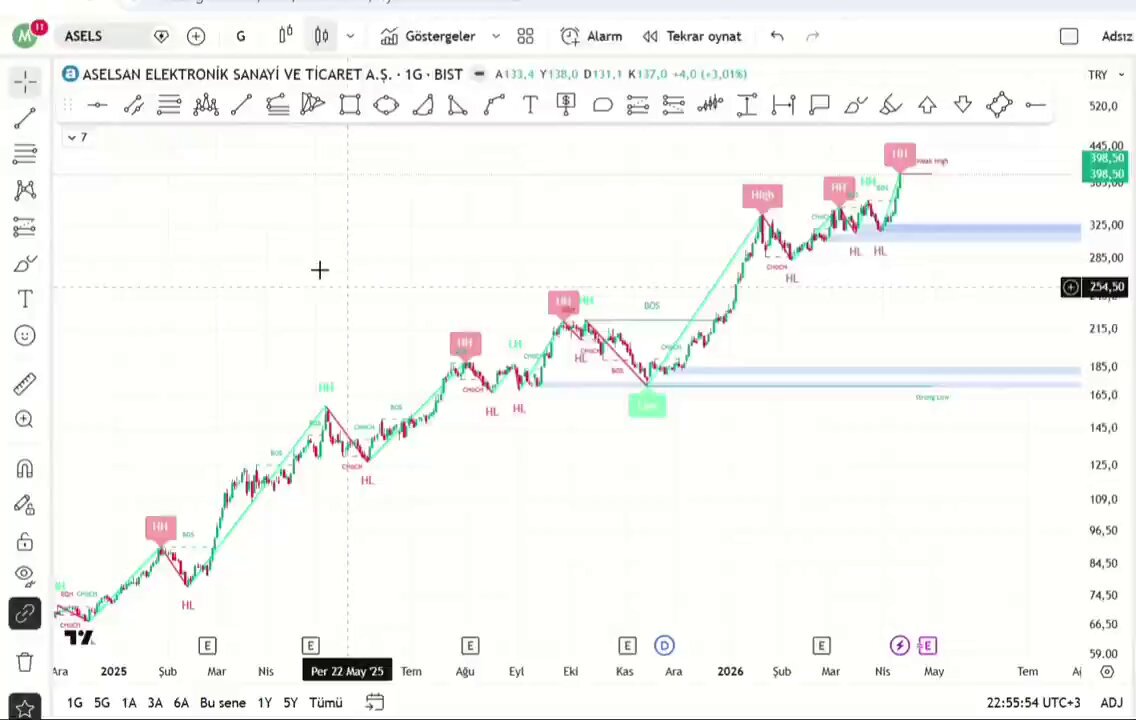Lock all drawing tools

[x=25, y=541]
